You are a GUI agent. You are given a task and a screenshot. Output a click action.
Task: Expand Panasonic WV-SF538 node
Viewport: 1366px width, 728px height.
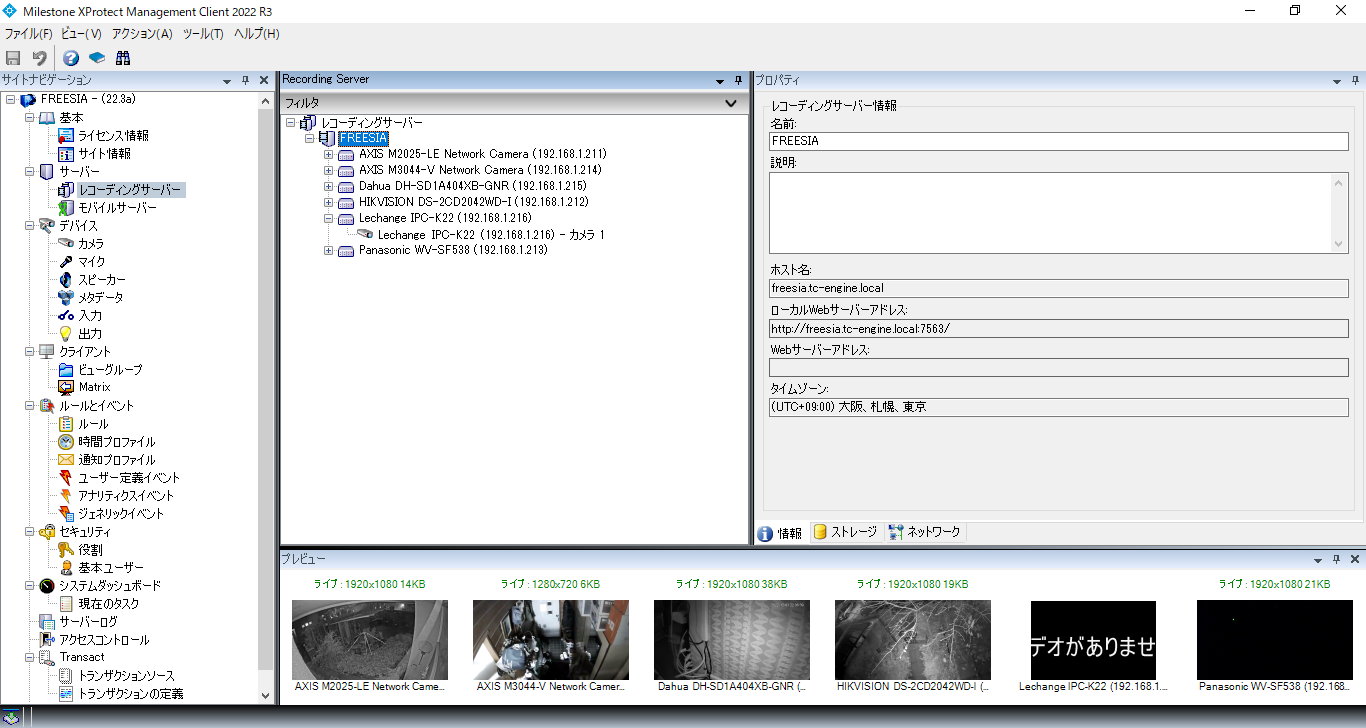point(328,251)
